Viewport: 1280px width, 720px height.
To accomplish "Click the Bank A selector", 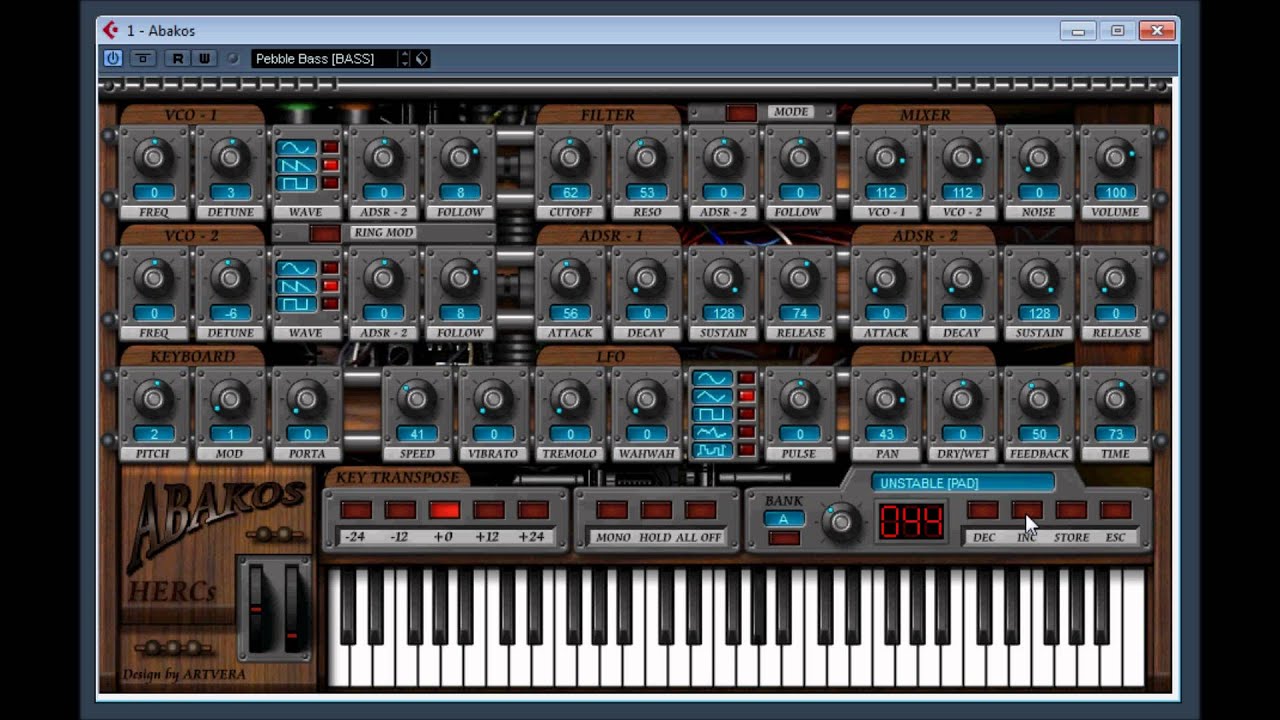I will click(784, 519).
